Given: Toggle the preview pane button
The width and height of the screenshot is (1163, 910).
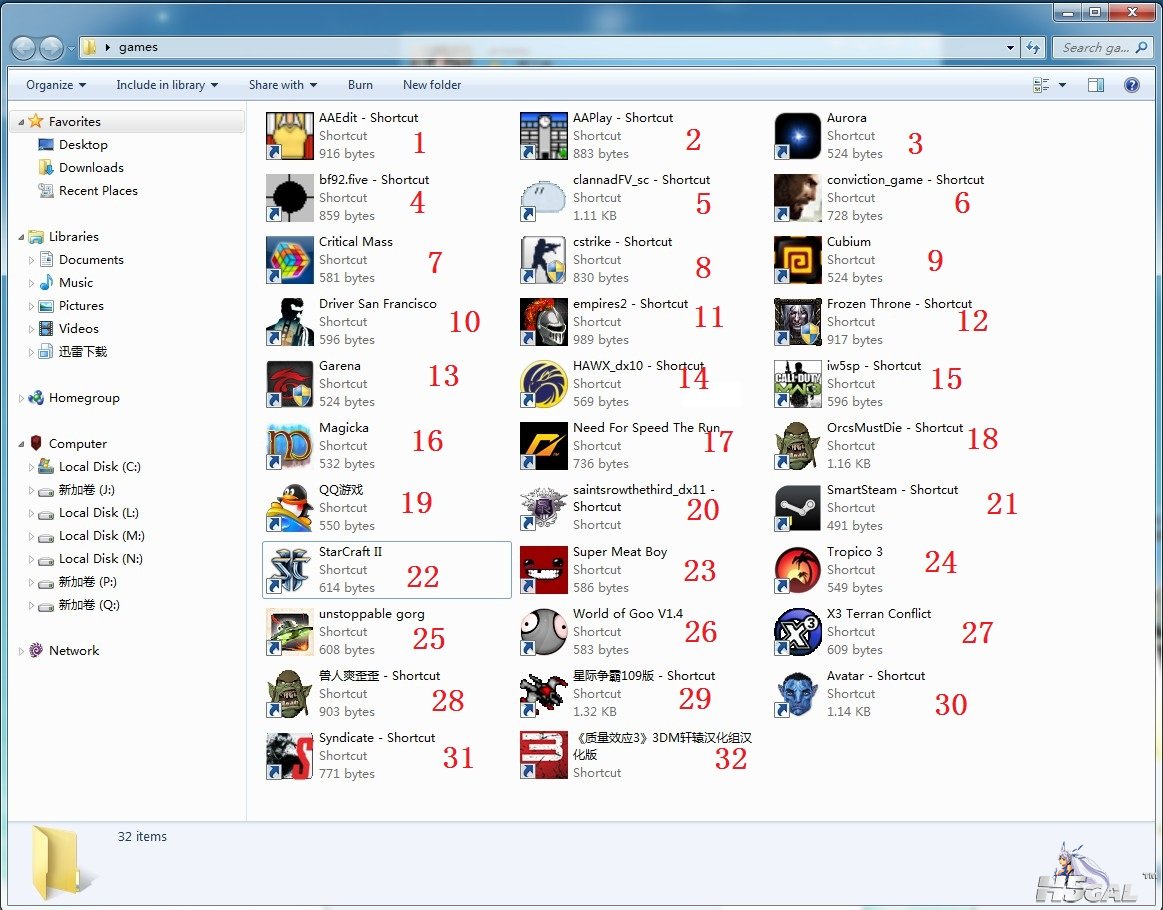Looking at the screenshot, I should pos(1096,85).
